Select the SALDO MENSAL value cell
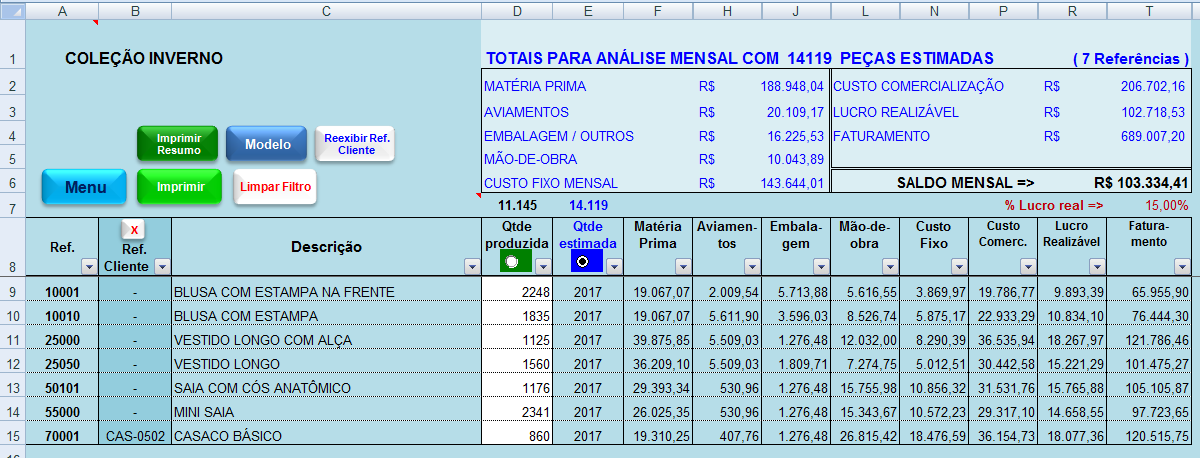This screenshot has height=458, width=1200. point(1140,183)
